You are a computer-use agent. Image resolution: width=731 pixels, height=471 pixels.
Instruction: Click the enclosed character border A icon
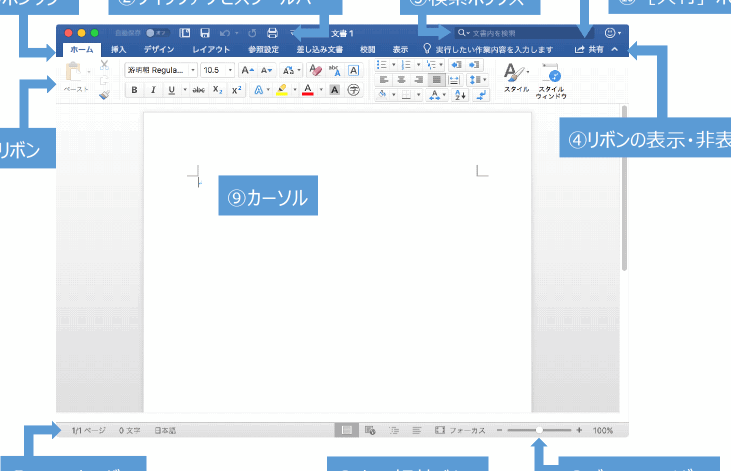pyautogui.click(x=354, y=70)
